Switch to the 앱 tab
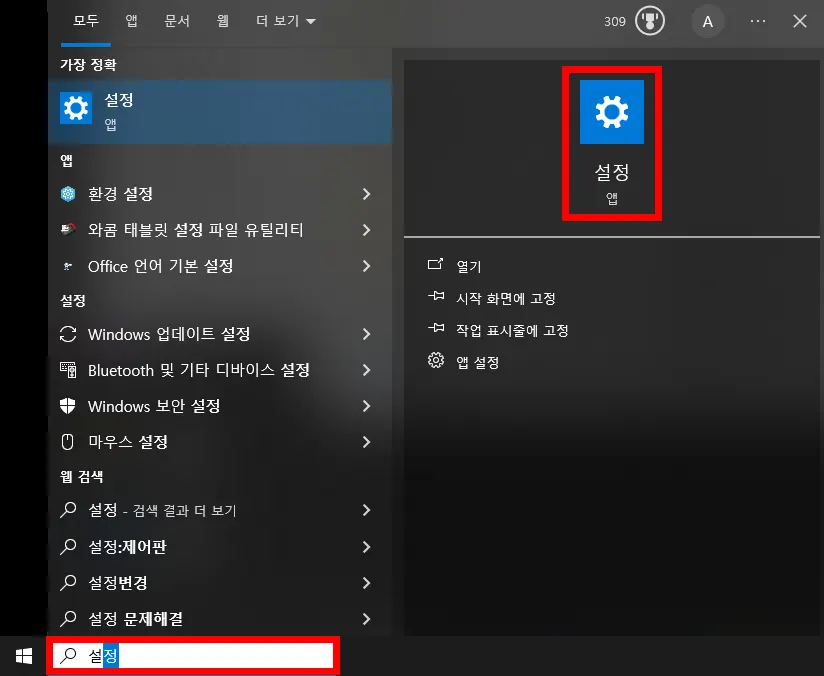 (131, 21)
